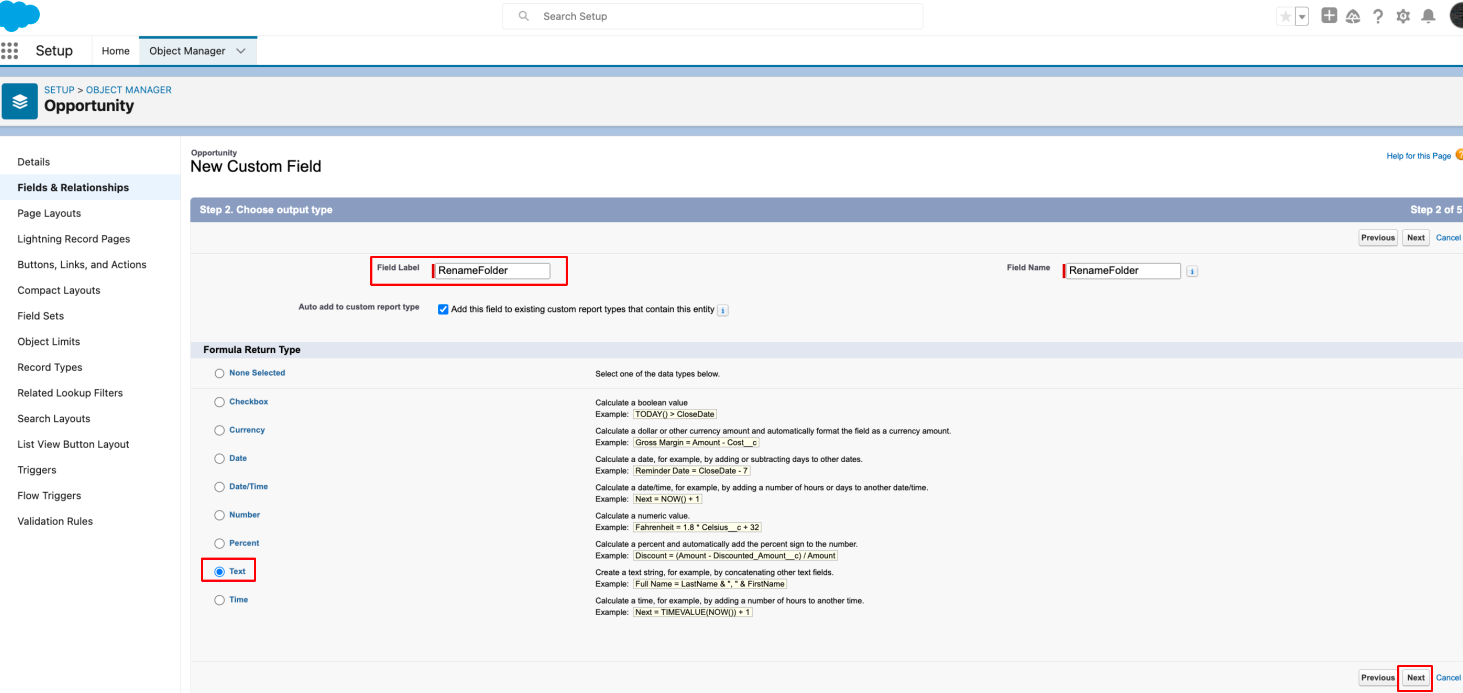Viewport: 1463px width, 693px height.
Task: Click the Cancel link beneath the return type list
Action: (x=1448, y=678)
